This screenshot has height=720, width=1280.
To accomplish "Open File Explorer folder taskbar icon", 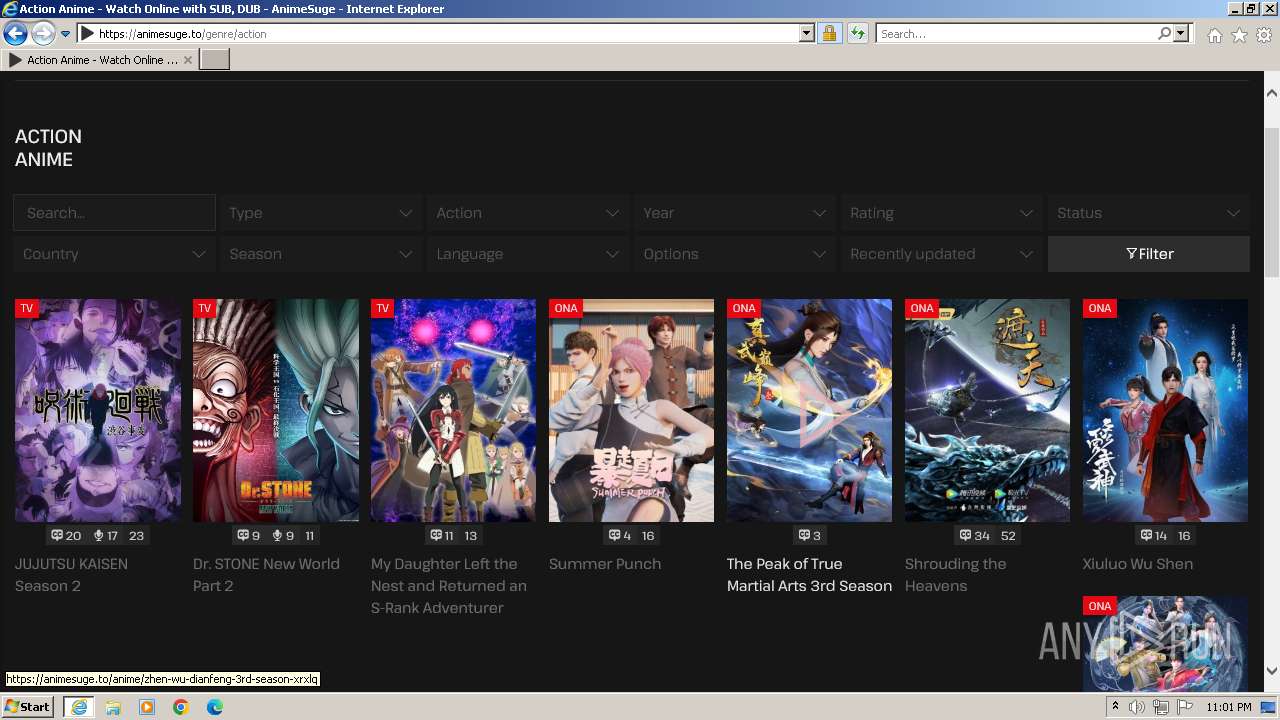I will click(113, 707).
